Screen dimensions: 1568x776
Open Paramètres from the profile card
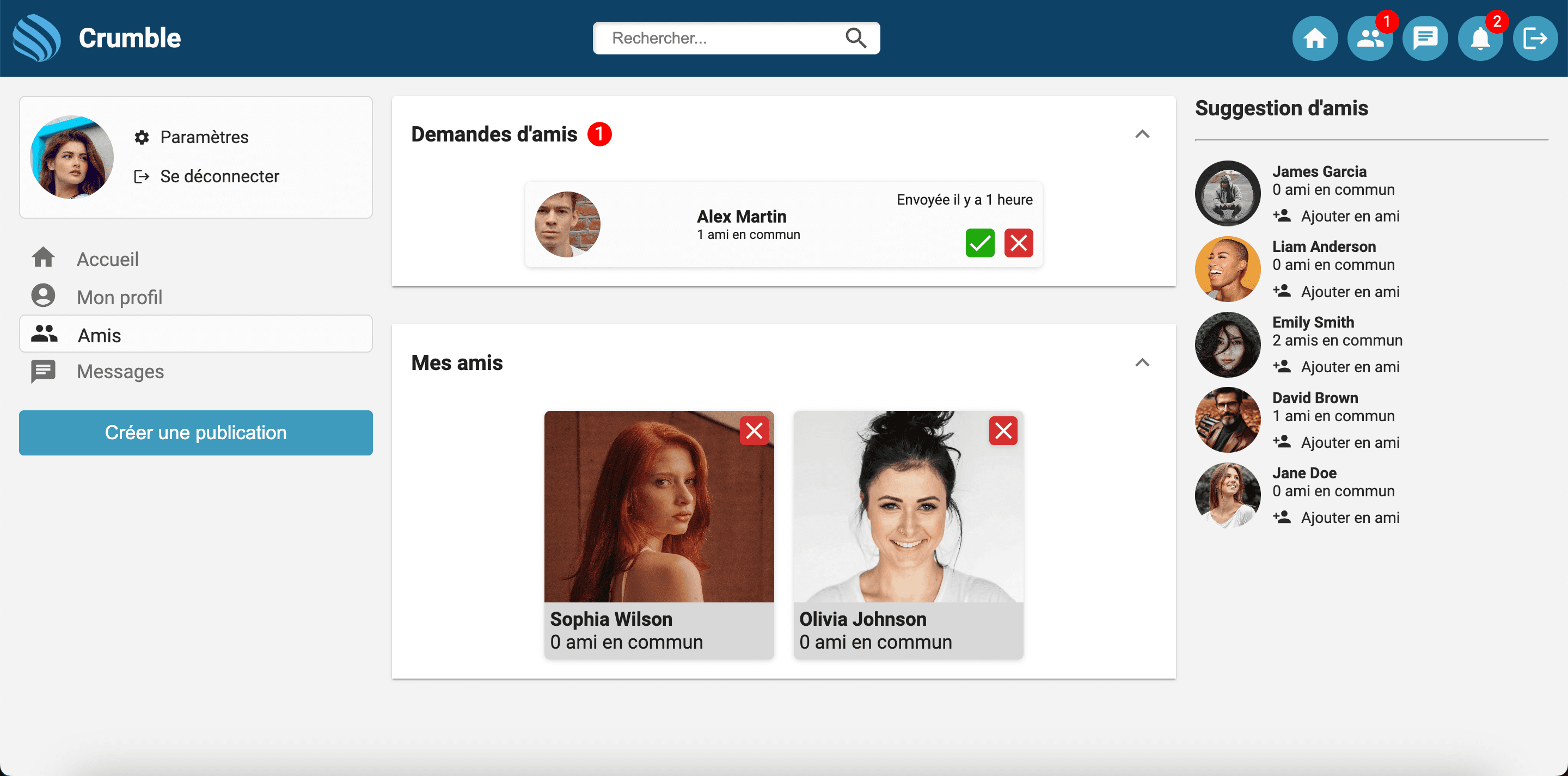(x=204, y=137)
